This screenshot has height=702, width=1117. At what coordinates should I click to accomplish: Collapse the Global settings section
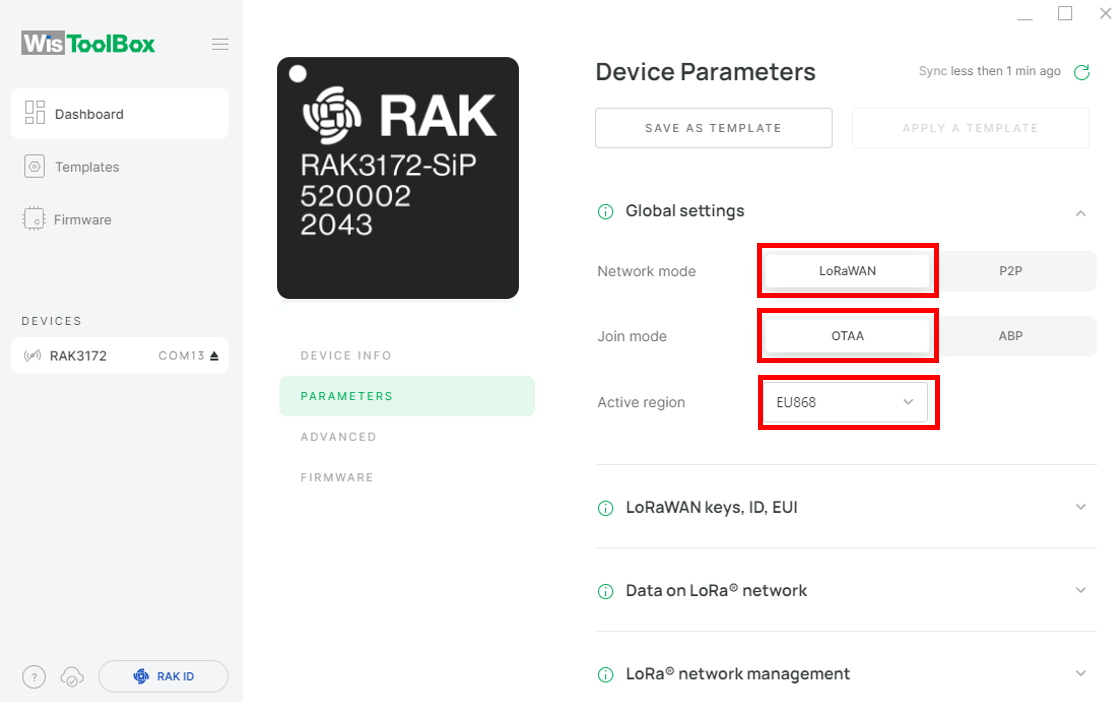pos(1081,213)
